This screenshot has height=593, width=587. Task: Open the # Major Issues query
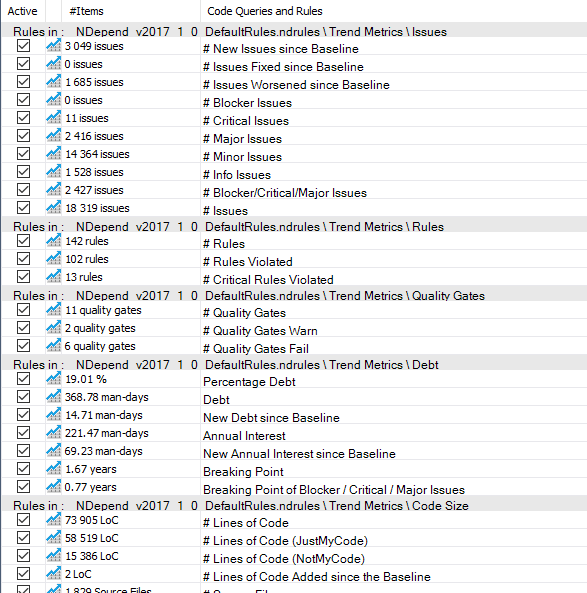pyautogui.click(x=242, y=139)
